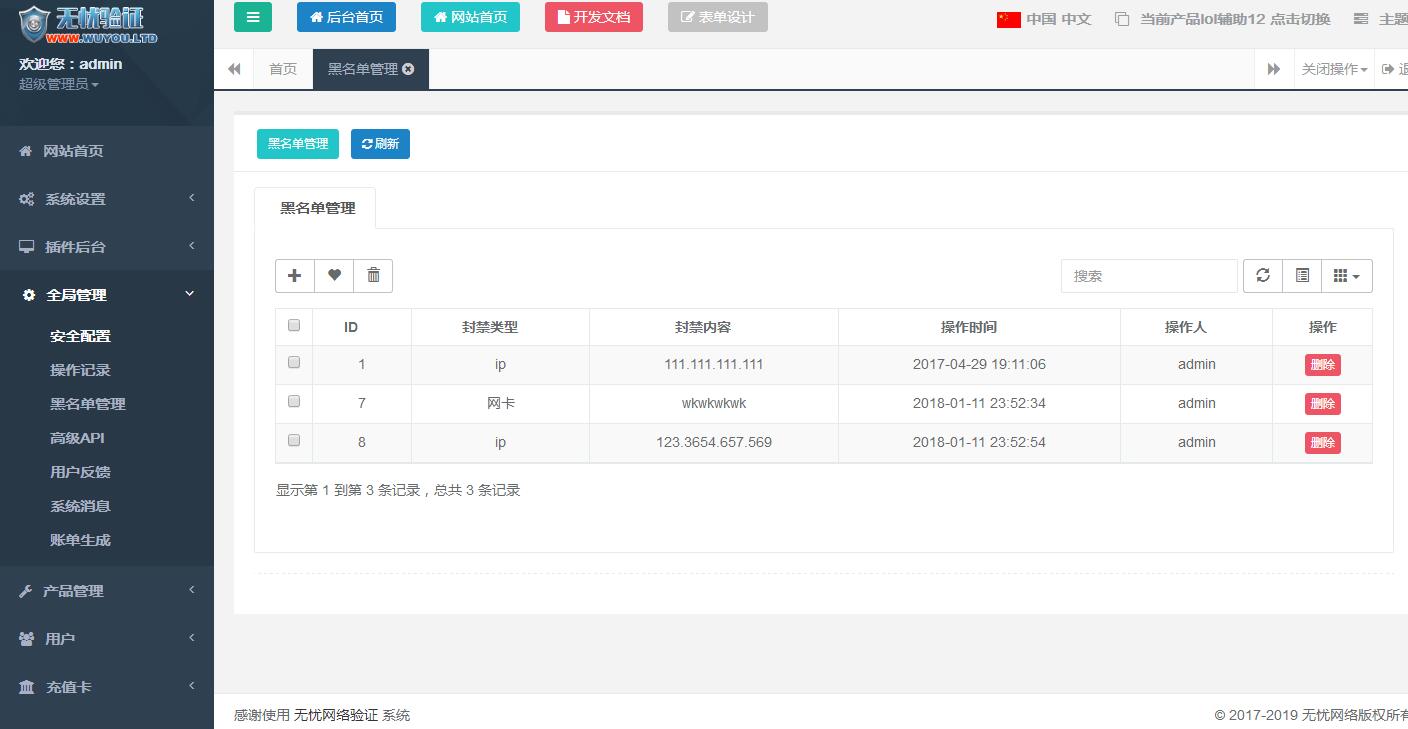Click the plus icon to add entry
Viewport: 1408px width, 729px height.
point(295,276)
